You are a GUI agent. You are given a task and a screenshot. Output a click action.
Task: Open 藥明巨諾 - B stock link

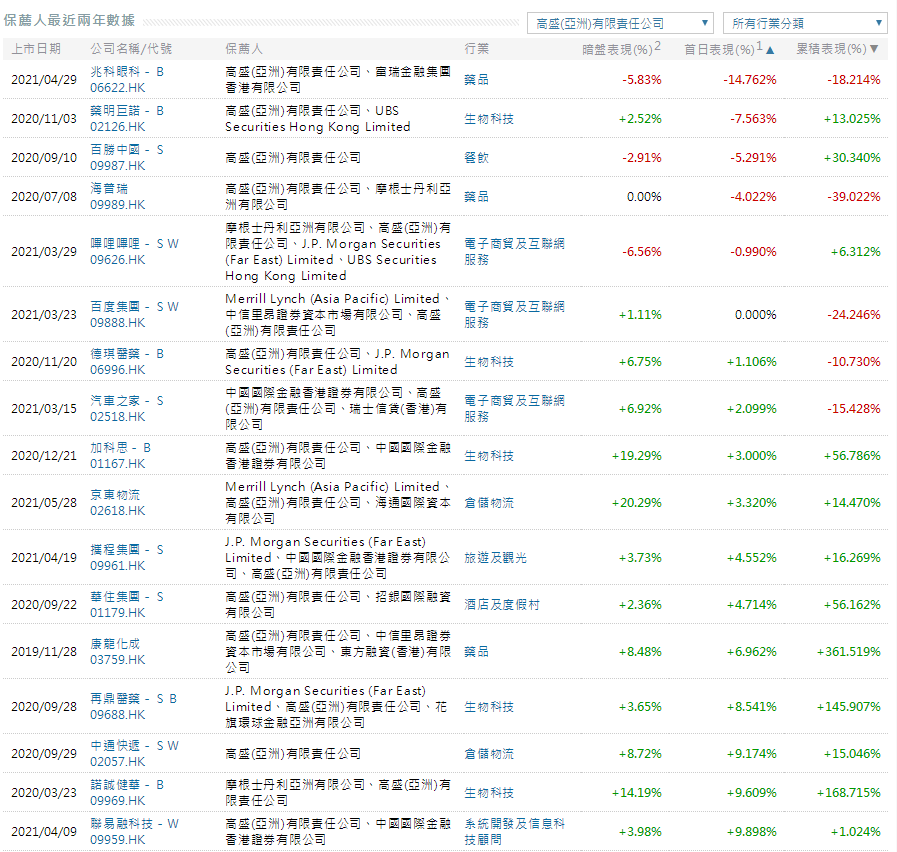pyautogui.click(x=127, y=110)
